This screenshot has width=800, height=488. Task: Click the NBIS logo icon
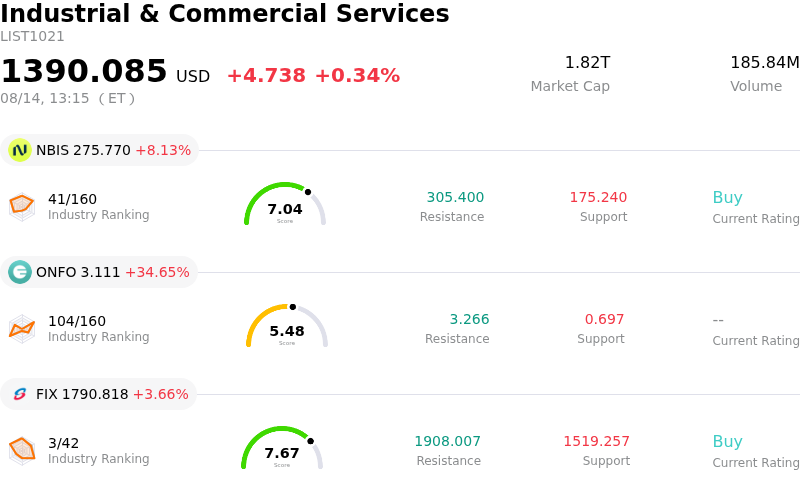click(x=20, y=150)
